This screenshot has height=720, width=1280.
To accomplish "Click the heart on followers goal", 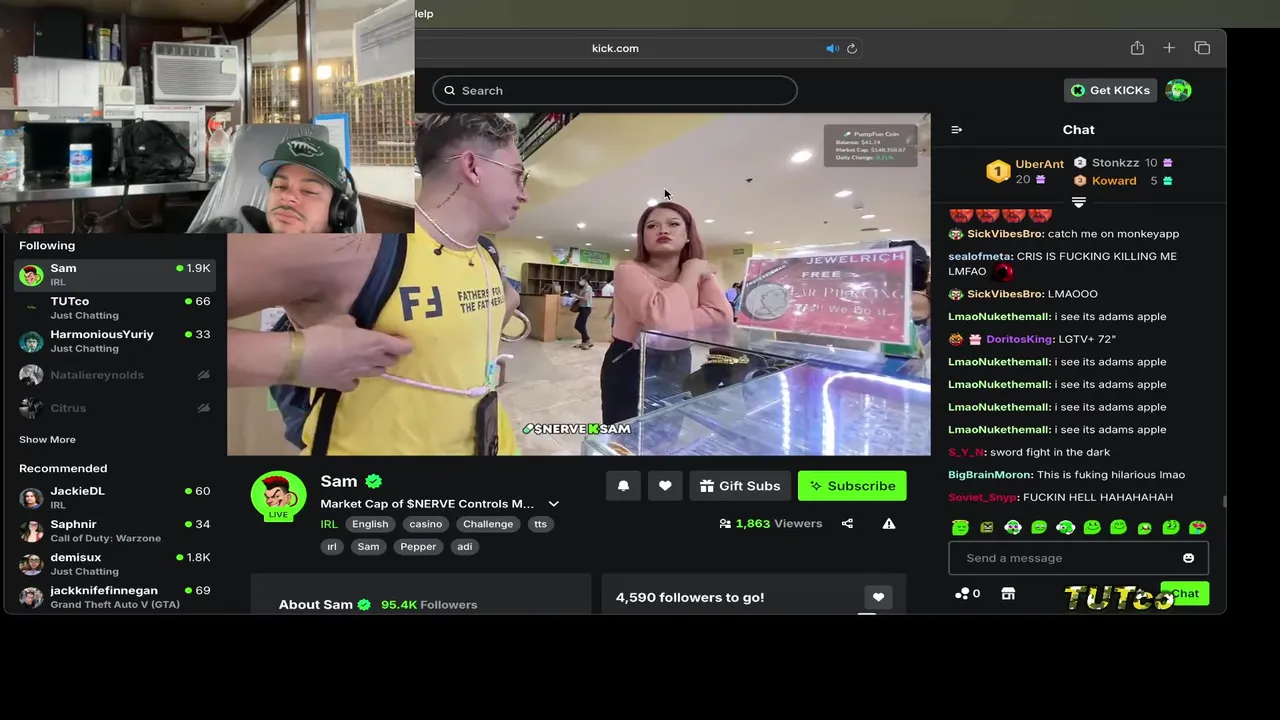I will 878,597.
